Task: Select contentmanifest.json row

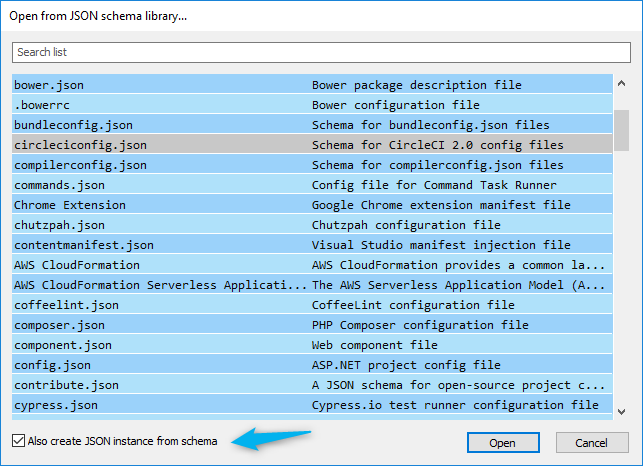Action: (x=312, y=245)
